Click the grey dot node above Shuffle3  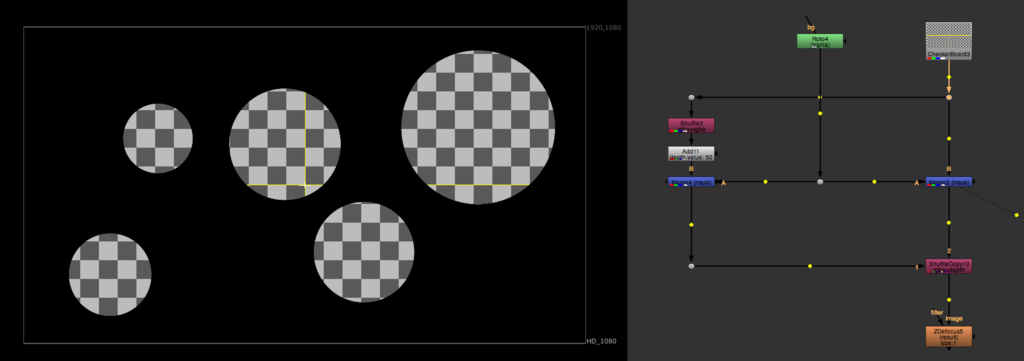point(691,97)
